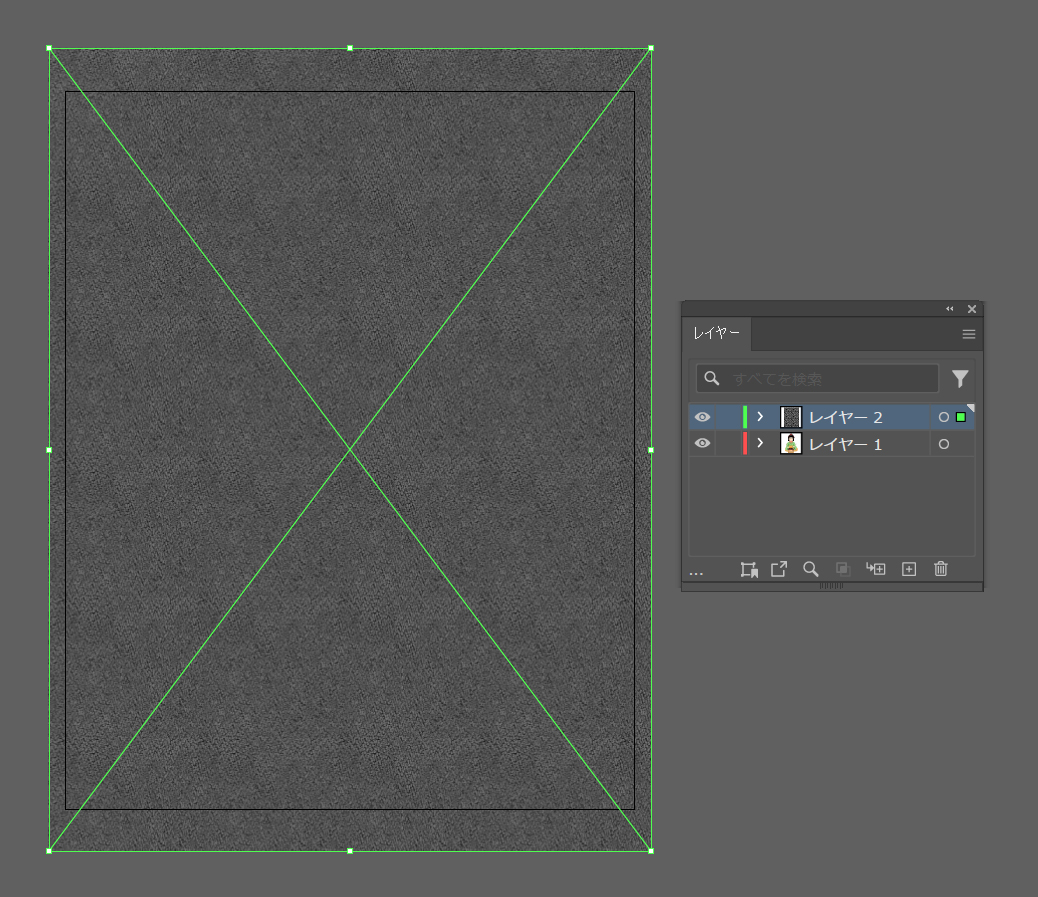Image resolution: width=1038 pixels, height=897 pixels.
Task: Collapse the Layers panel with double arrows
Action: click(950, 309)
